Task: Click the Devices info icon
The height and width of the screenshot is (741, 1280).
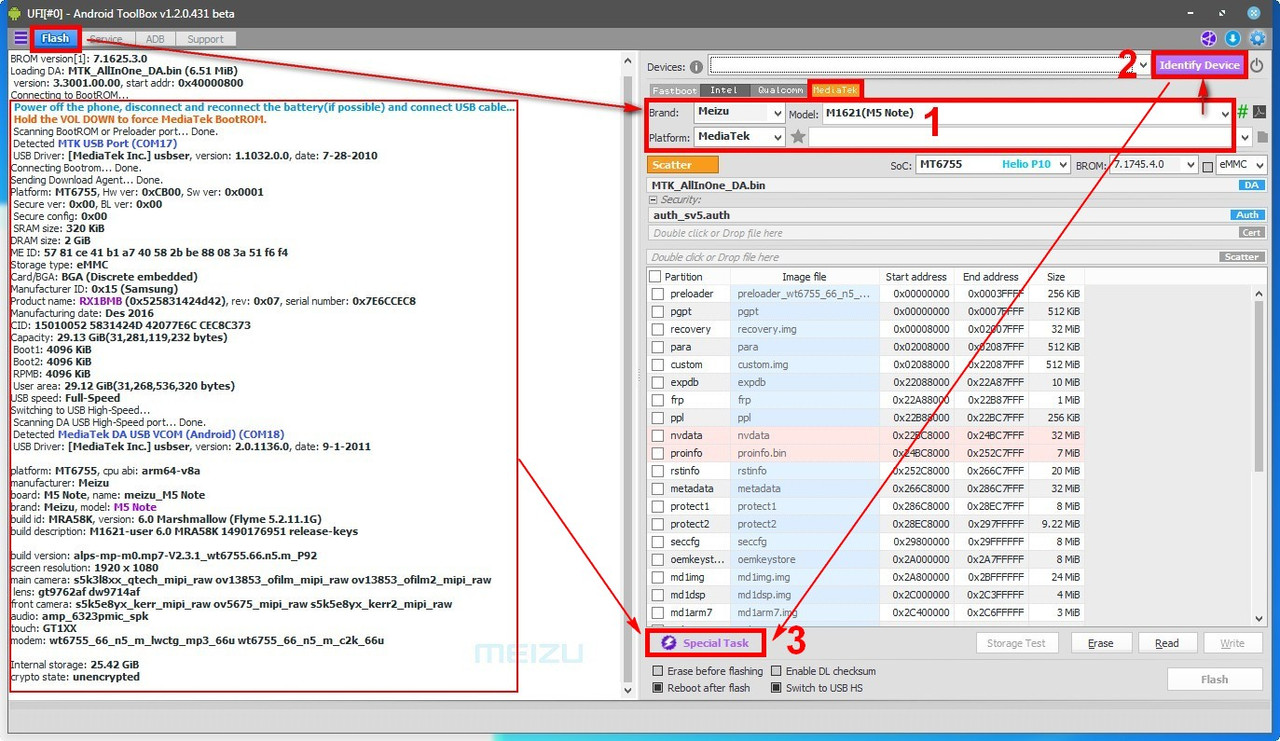Action: click(696, 67)
